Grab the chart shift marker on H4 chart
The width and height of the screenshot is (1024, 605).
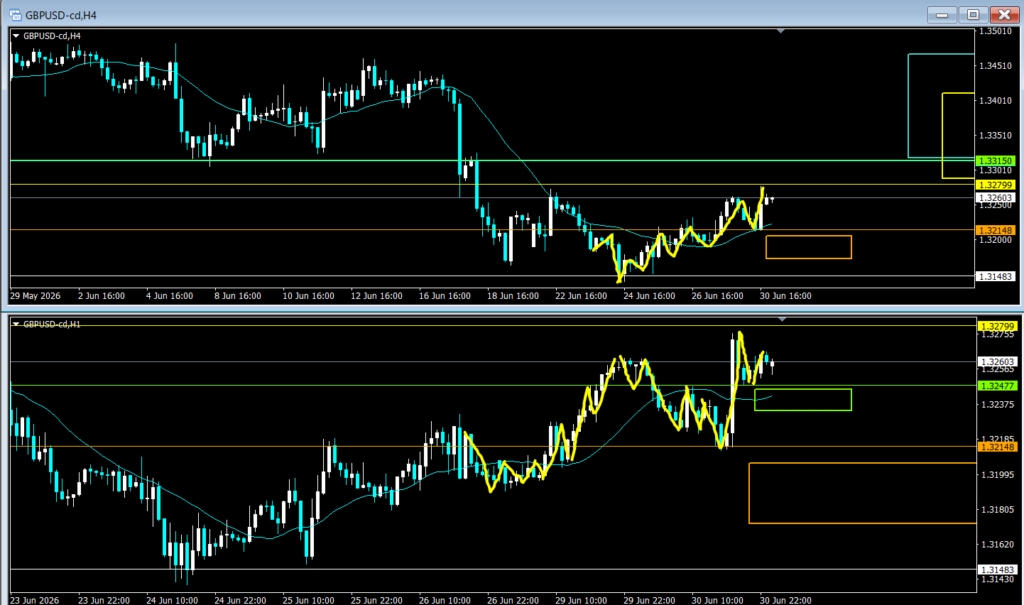[780, 31]
